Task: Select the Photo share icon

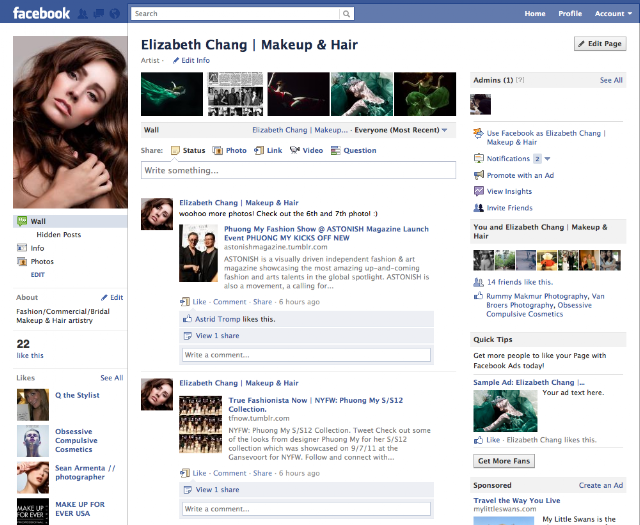Action: click(218, 151)
